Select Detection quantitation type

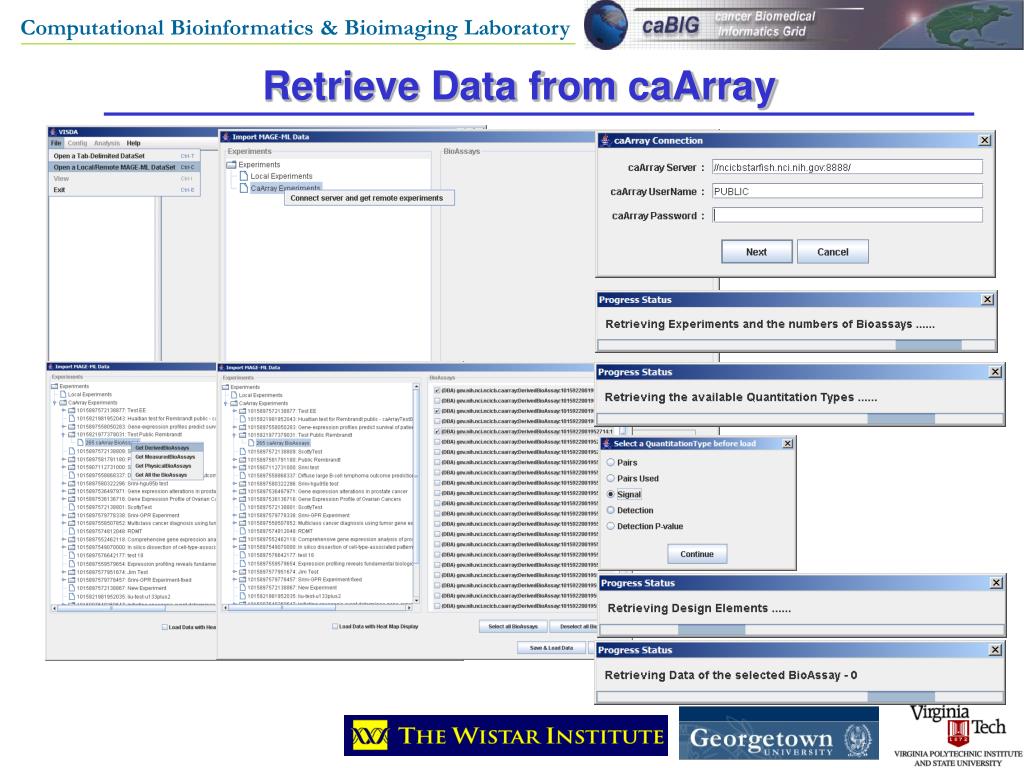[611, 510]
